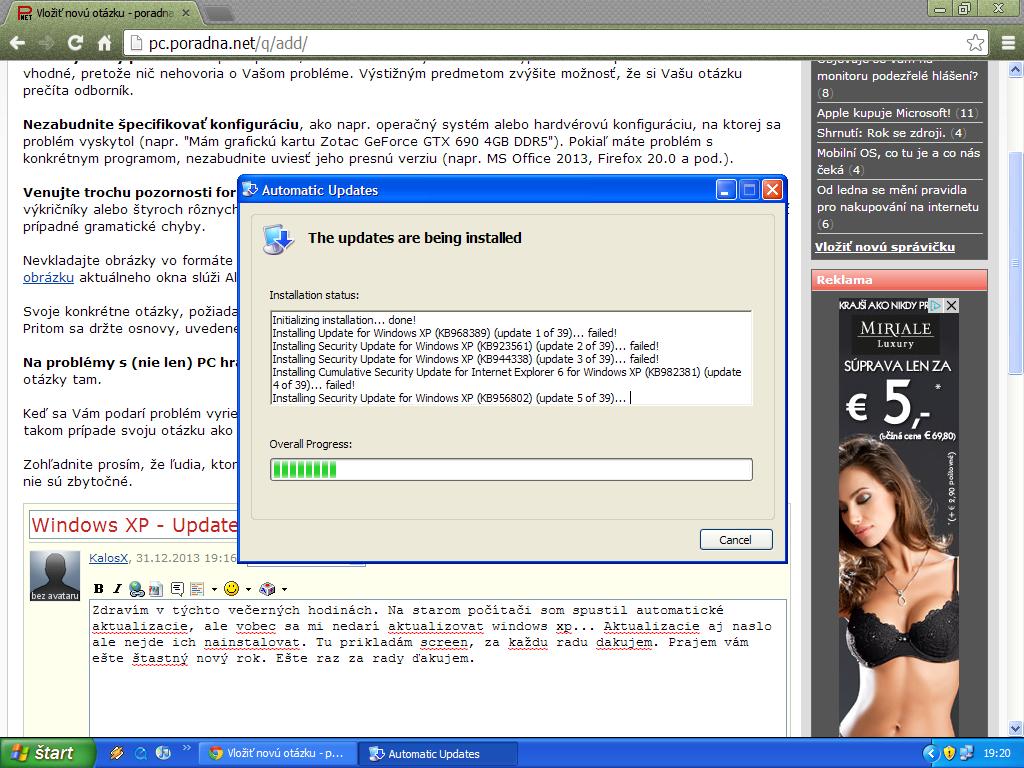Insert a quote with the speech bubble icon
Screen dimensions: 1024x768
tap(177, 589)
